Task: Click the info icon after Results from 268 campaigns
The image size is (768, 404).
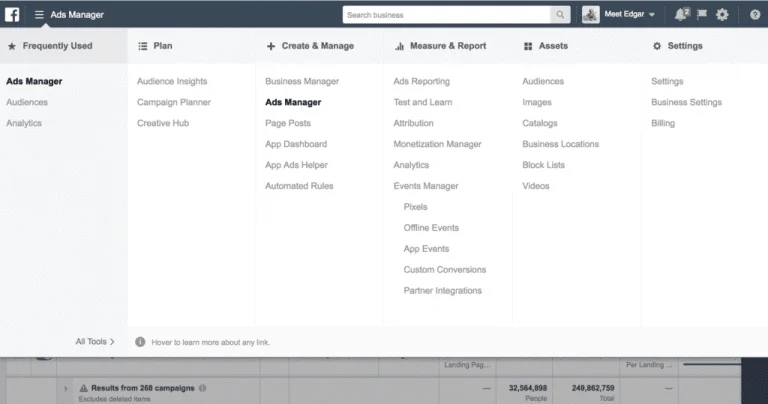Action: point(202,388)
